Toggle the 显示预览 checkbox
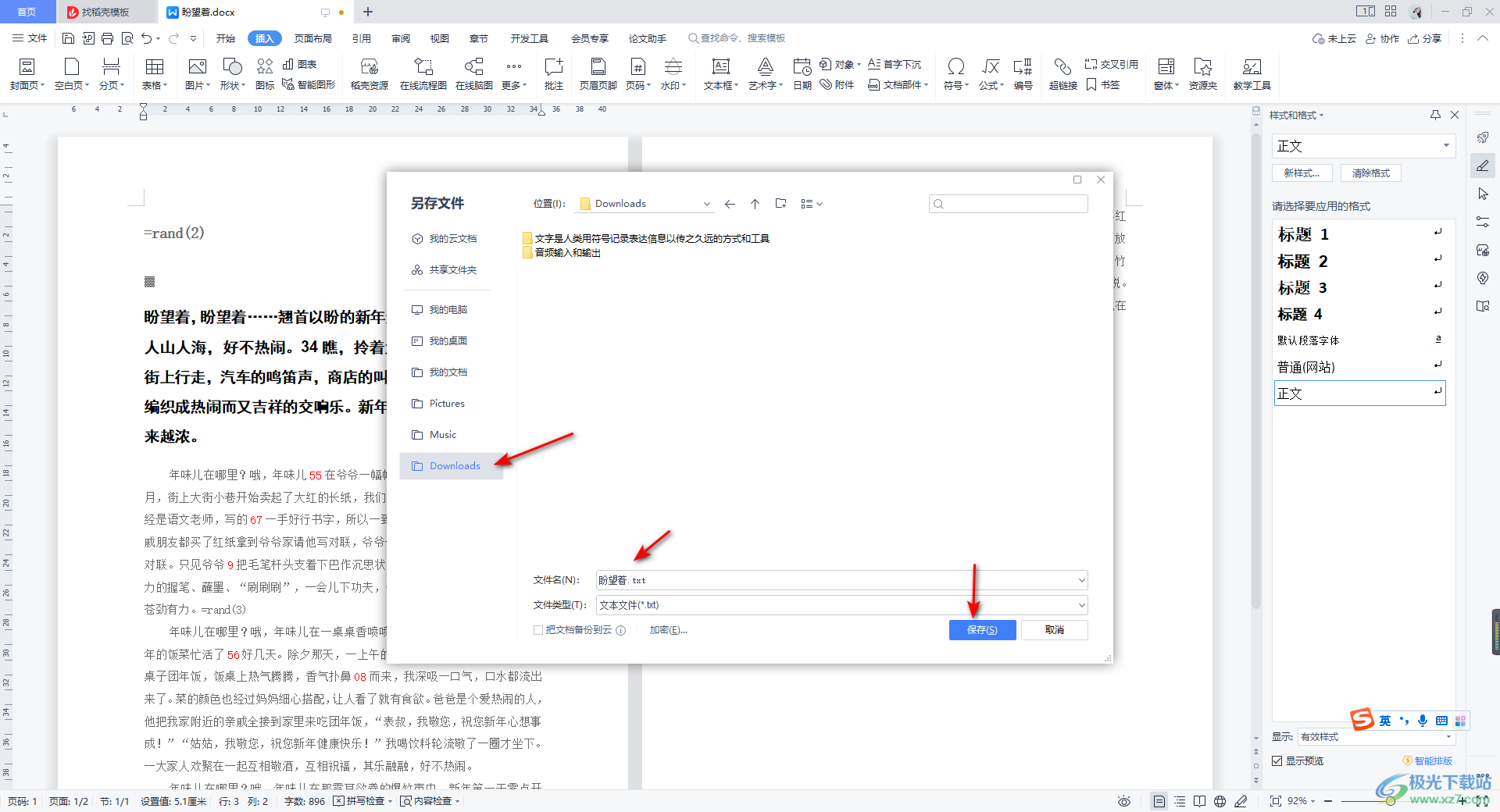The image size is (1500, 812). [x=1277, y=760]
